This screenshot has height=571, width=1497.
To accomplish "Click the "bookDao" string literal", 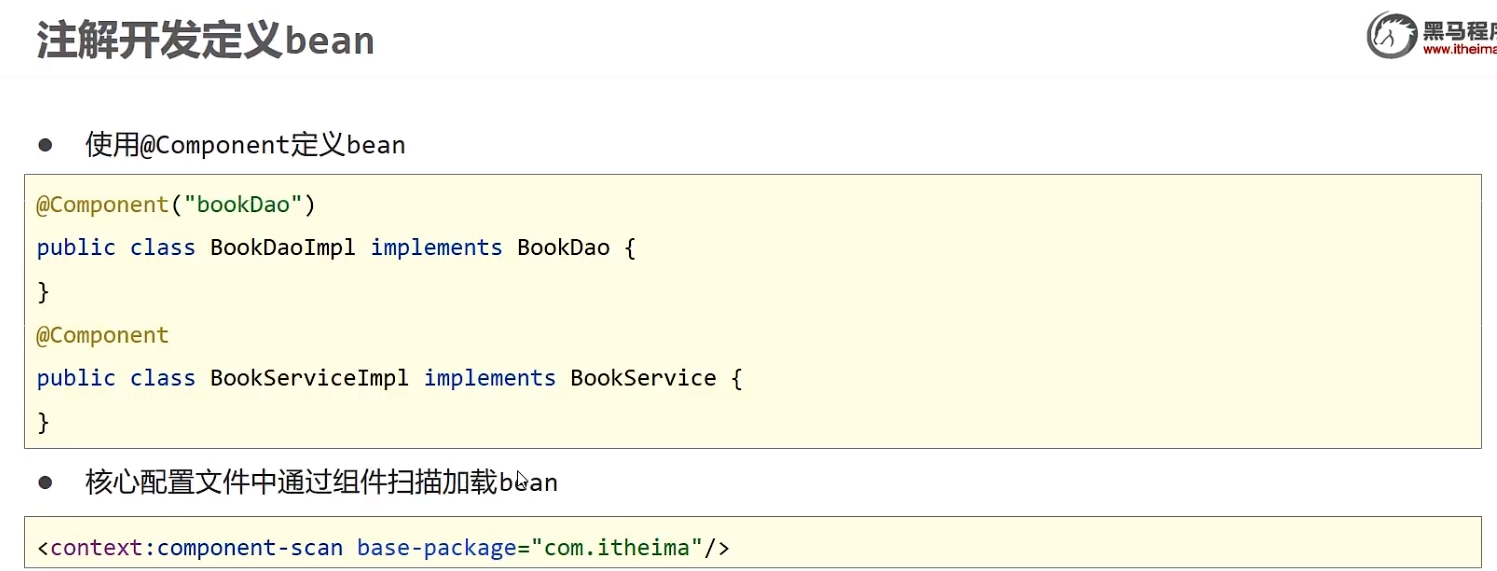I will click(x=243, y=205).
